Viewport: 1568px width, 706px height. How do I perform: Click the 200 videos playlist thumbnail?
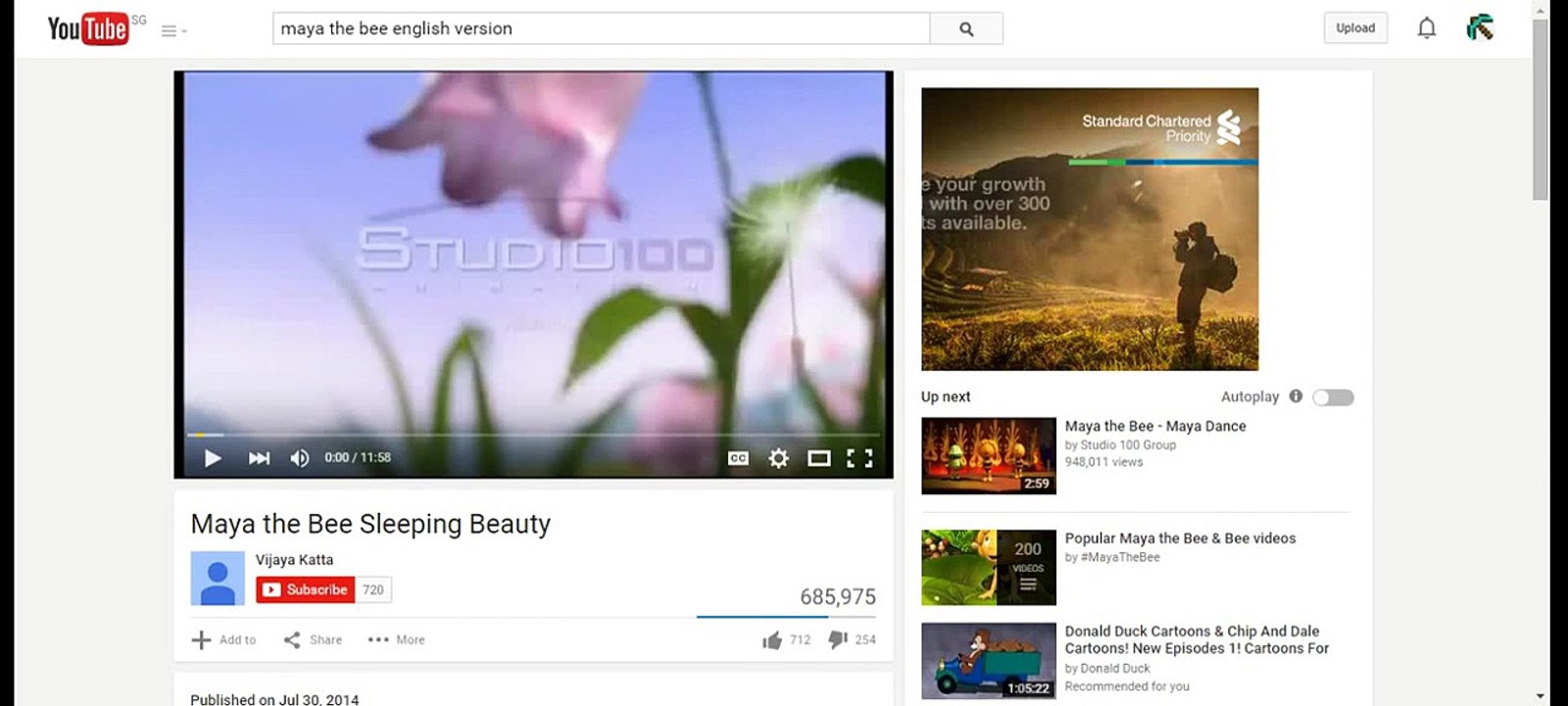click(989, 568)
